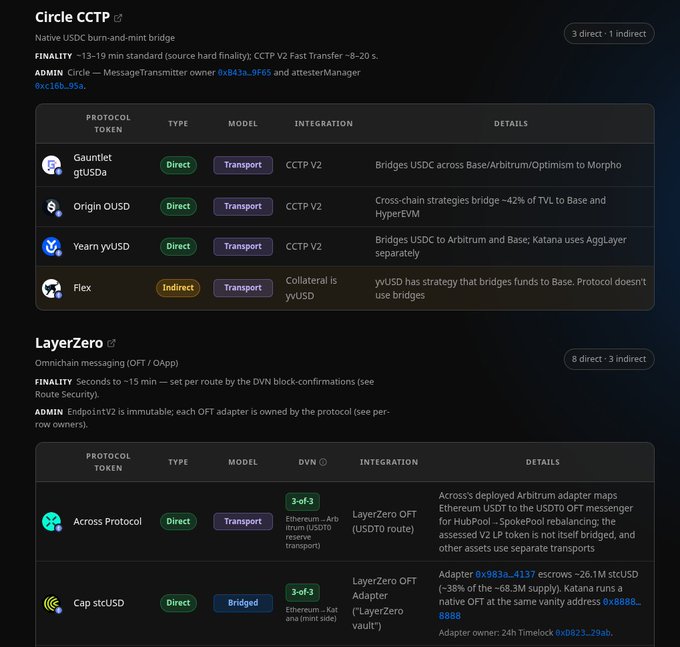This screenshot has height=647, width=680.
Task: Click the 'Gauntlet gtUSDa' token name
Action: [x=92, y=165]
